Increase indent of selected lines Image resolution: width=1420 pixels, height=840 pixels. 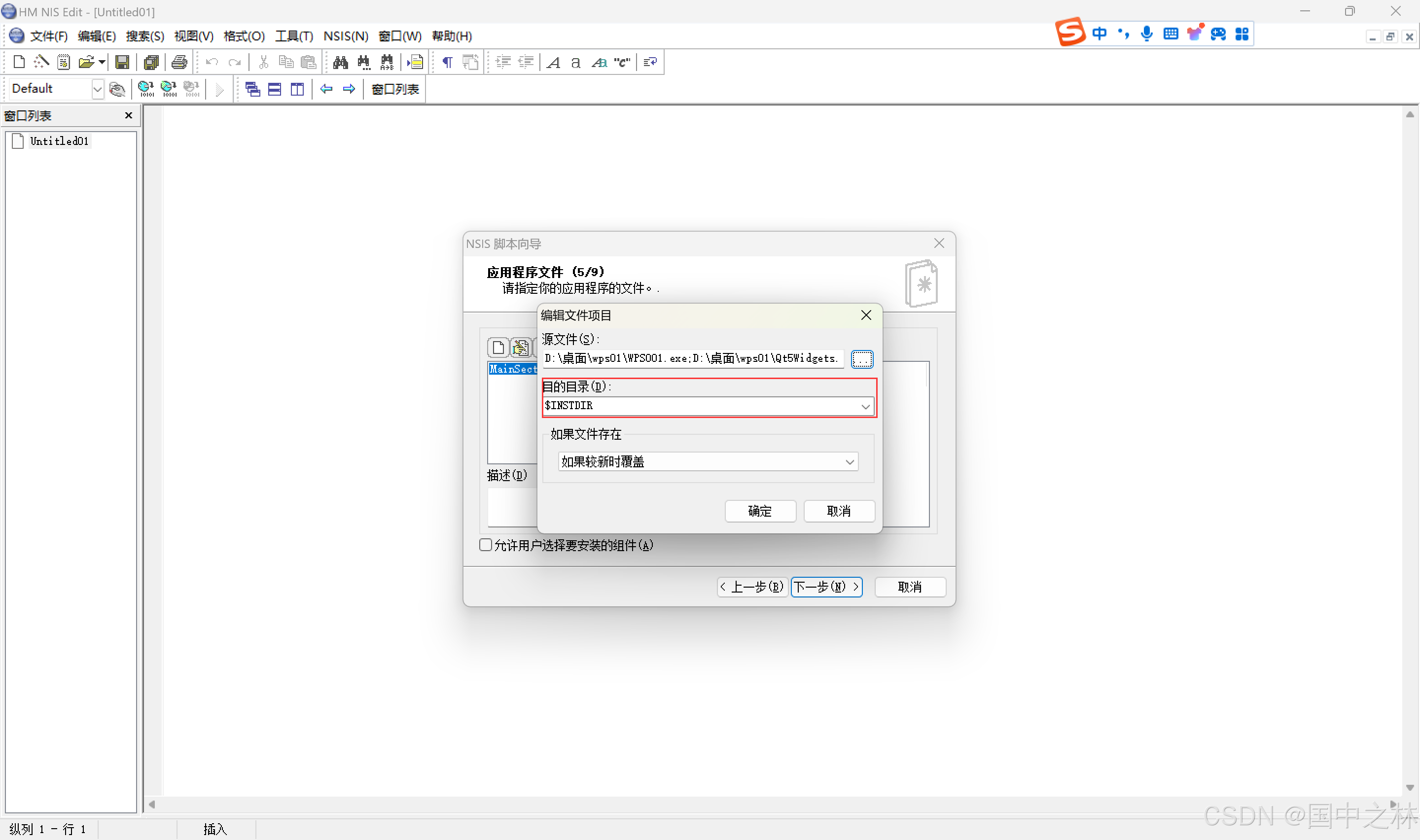coord(503,62)
